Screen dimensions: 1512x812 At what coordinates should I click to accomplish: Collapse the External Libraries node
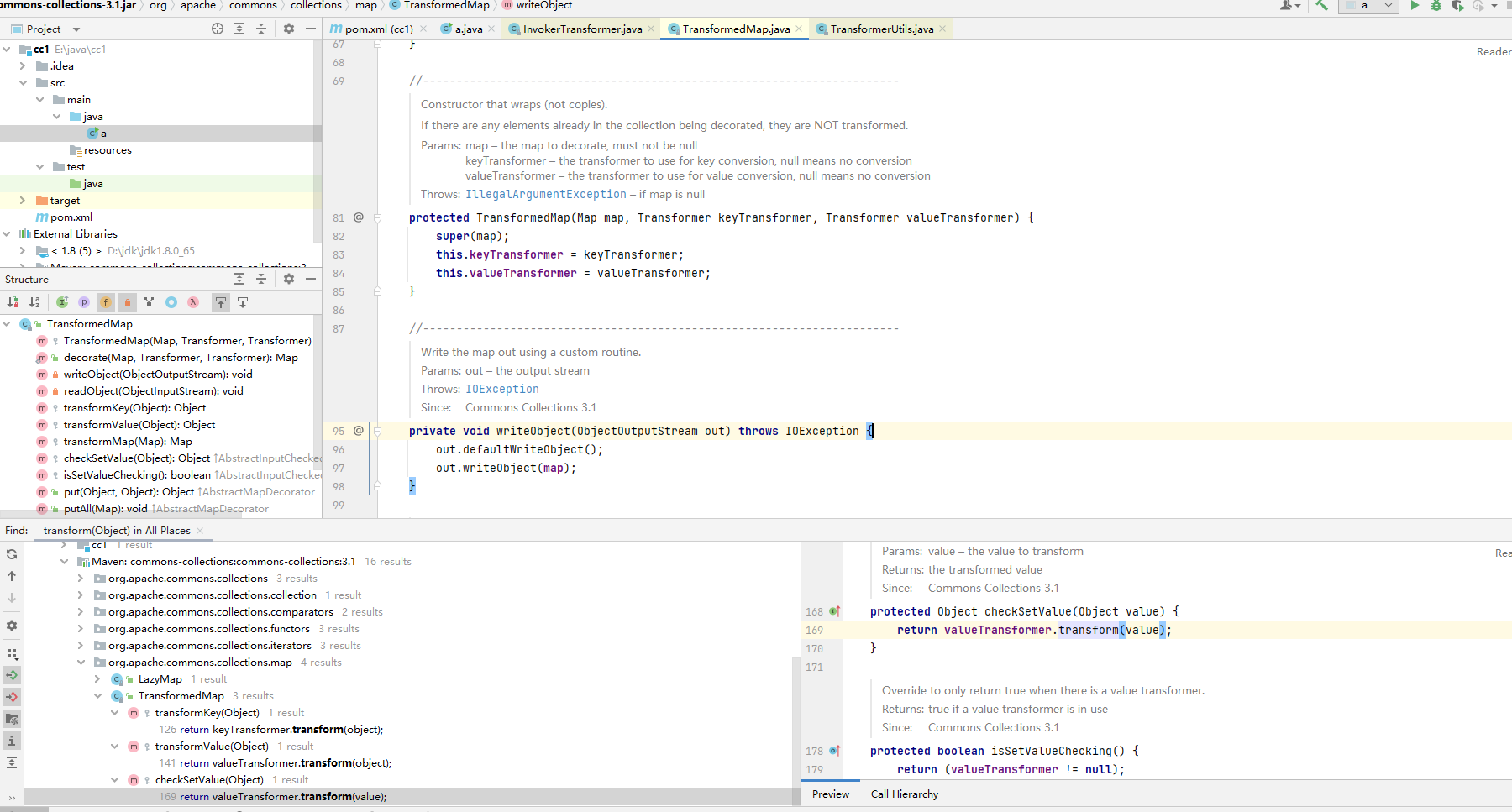tap(7, 234)
